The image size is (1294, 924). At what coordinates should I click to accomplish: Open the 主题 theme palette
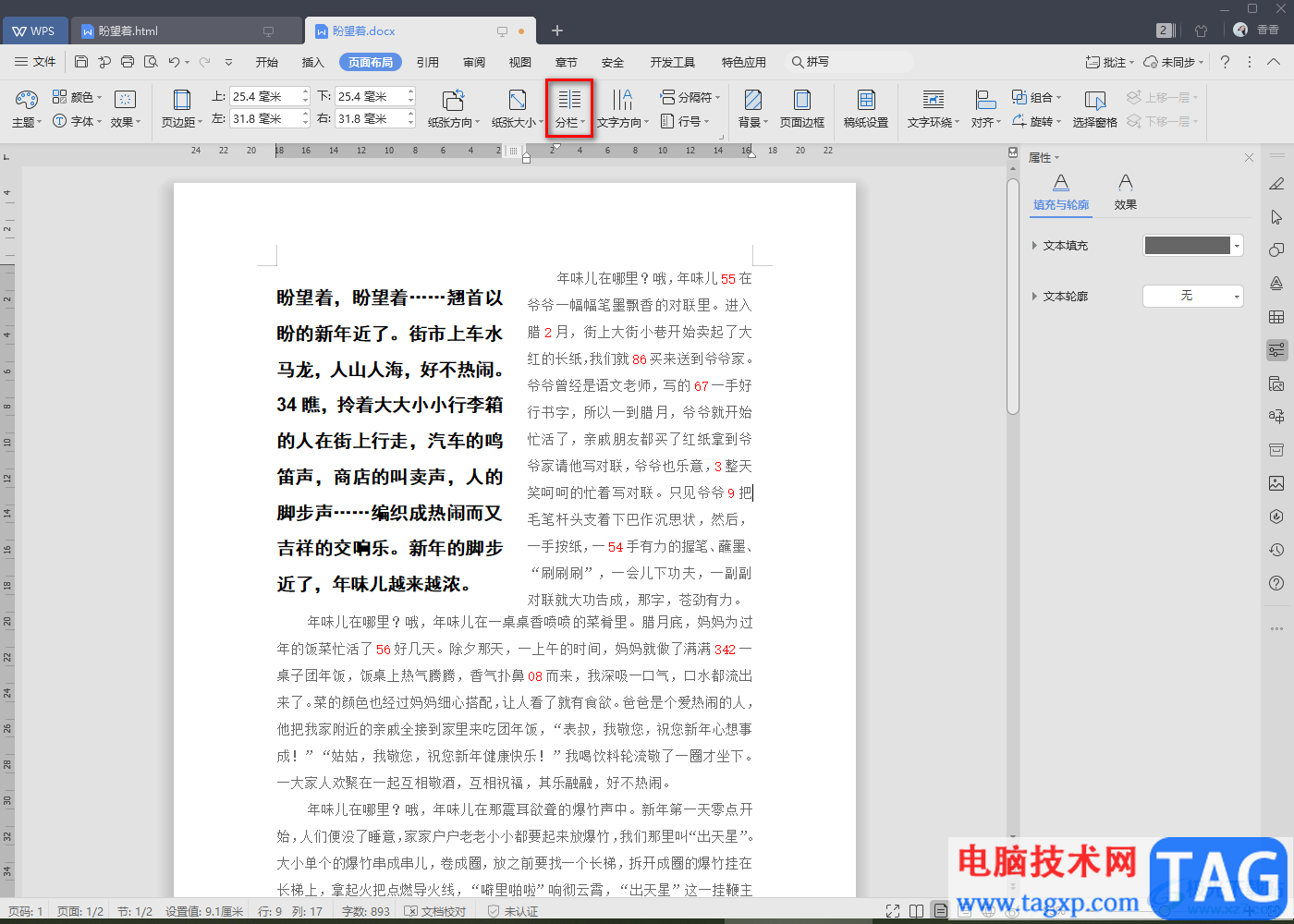tap(27, 108)
